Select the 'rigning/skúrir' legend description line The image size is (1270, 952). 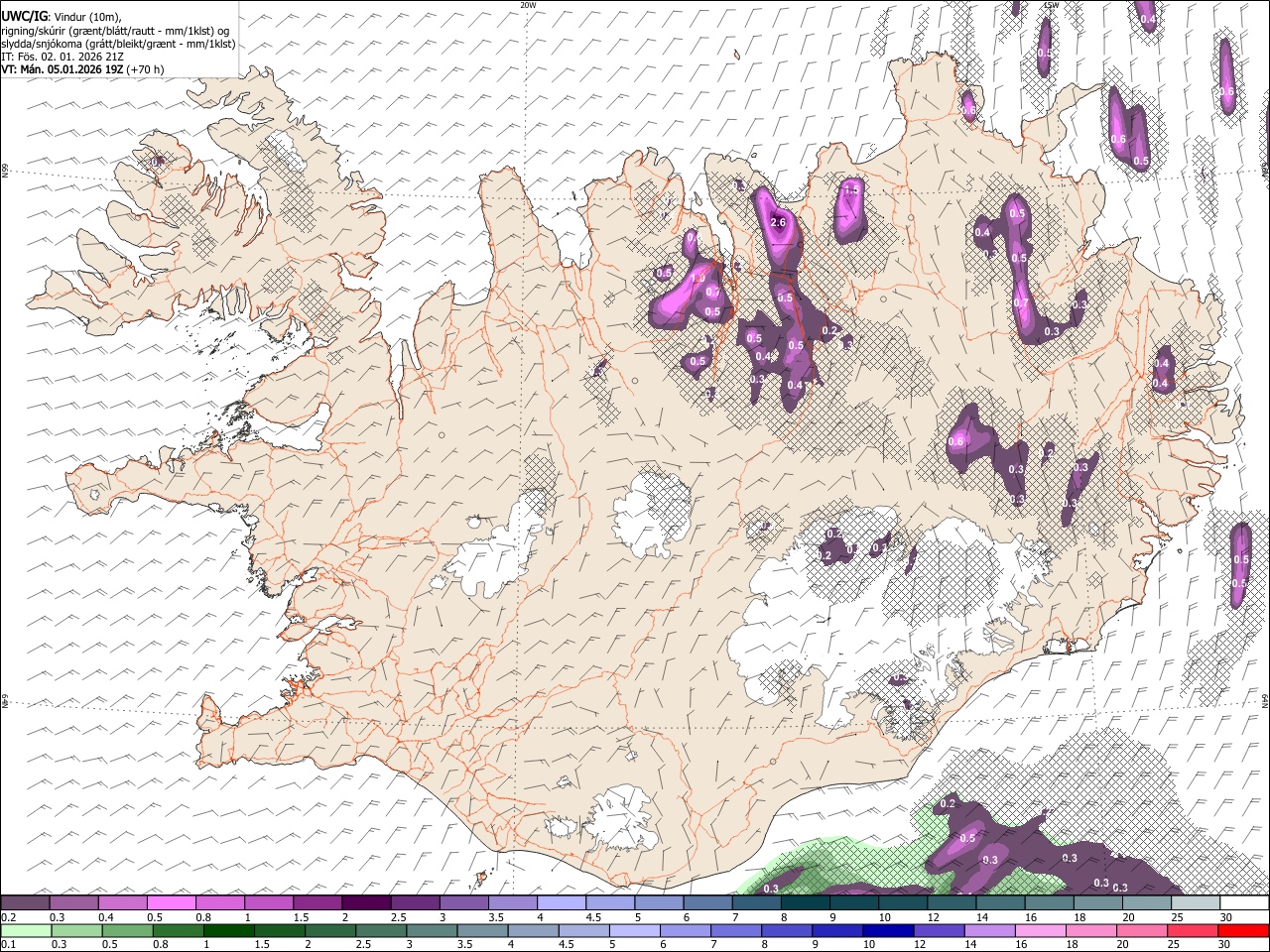click(x=116, y=31)
